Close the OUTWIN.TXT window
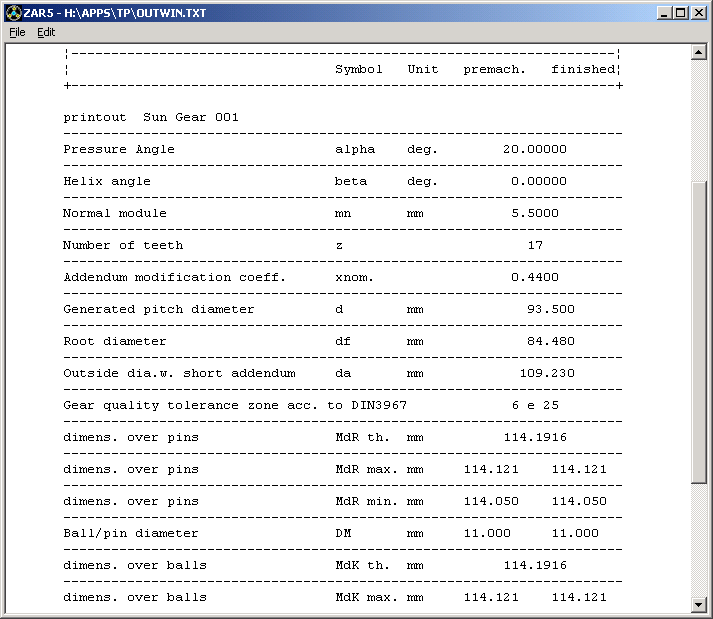Viewport: 713px width, 619px height. [x=698, y=13]
